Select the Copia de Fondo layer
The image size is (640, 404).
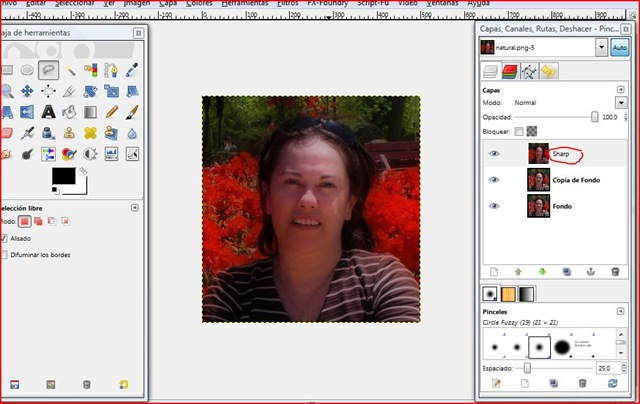(575, 179)
